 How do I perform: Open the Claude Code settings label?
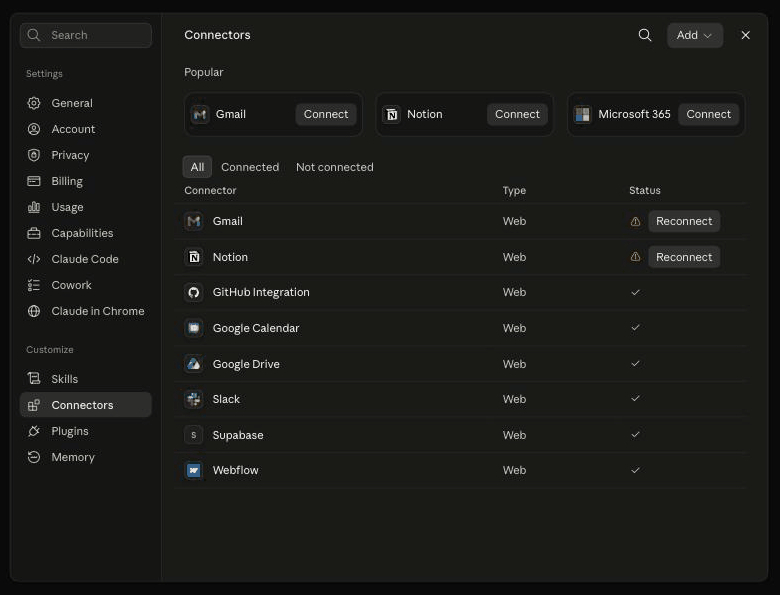pos(85,259)
